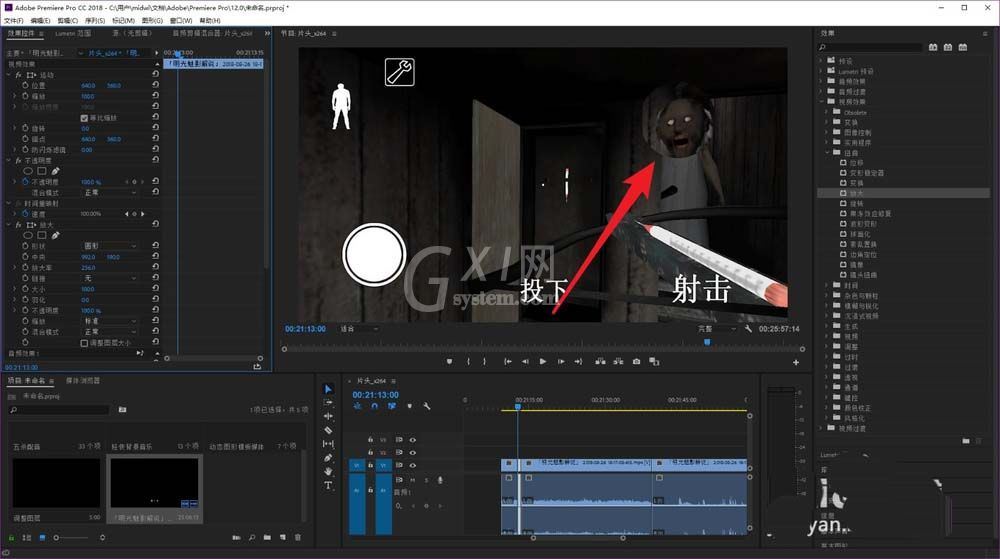Select the Magnify effect in Effects list
This screenshot has width=1000, height=559.
(x=903, y=193)
